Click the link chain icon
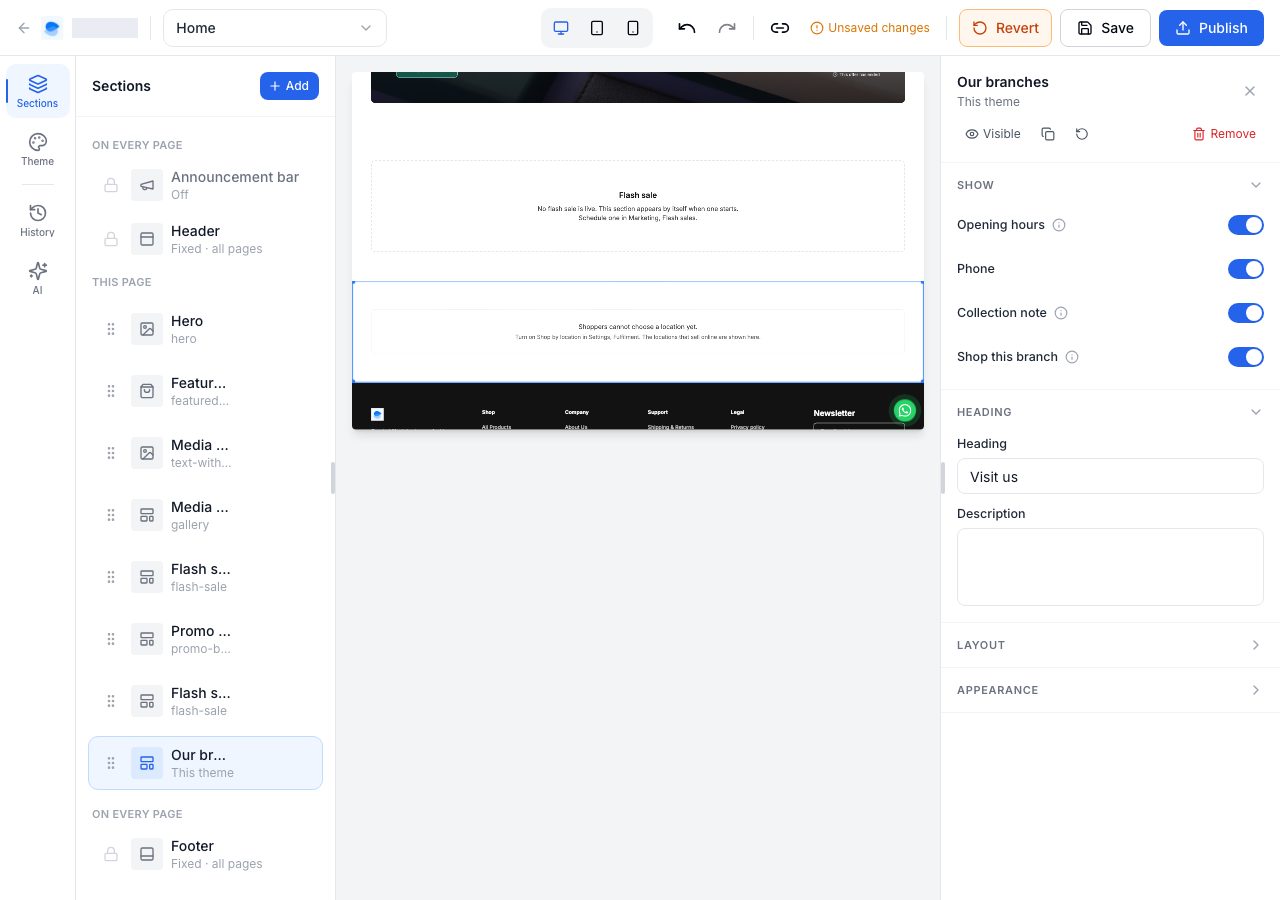Viewport: 1280px width, 900px height. coord(780,28)
